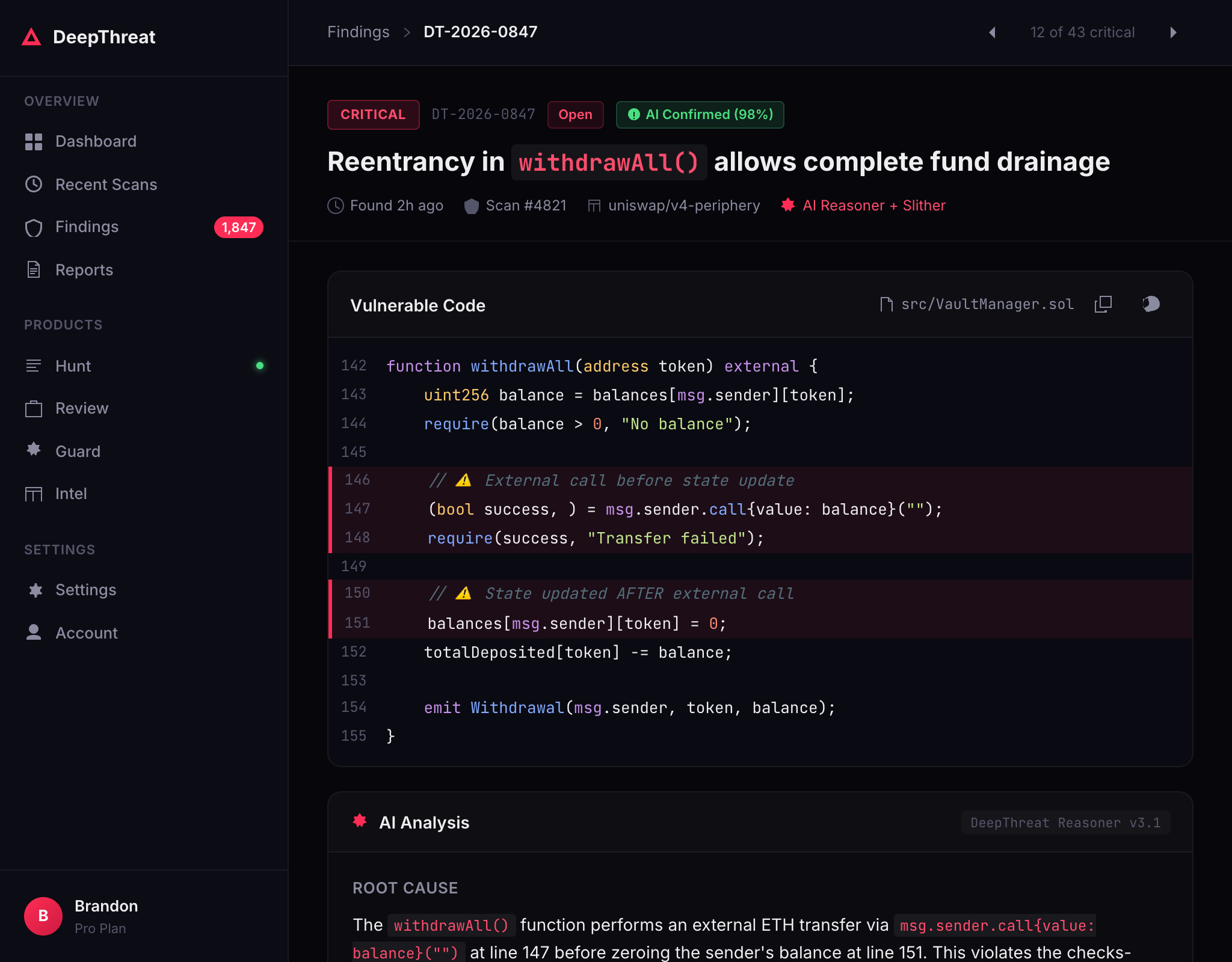Open the src/VaultManager.sol file link

[987, 304]
